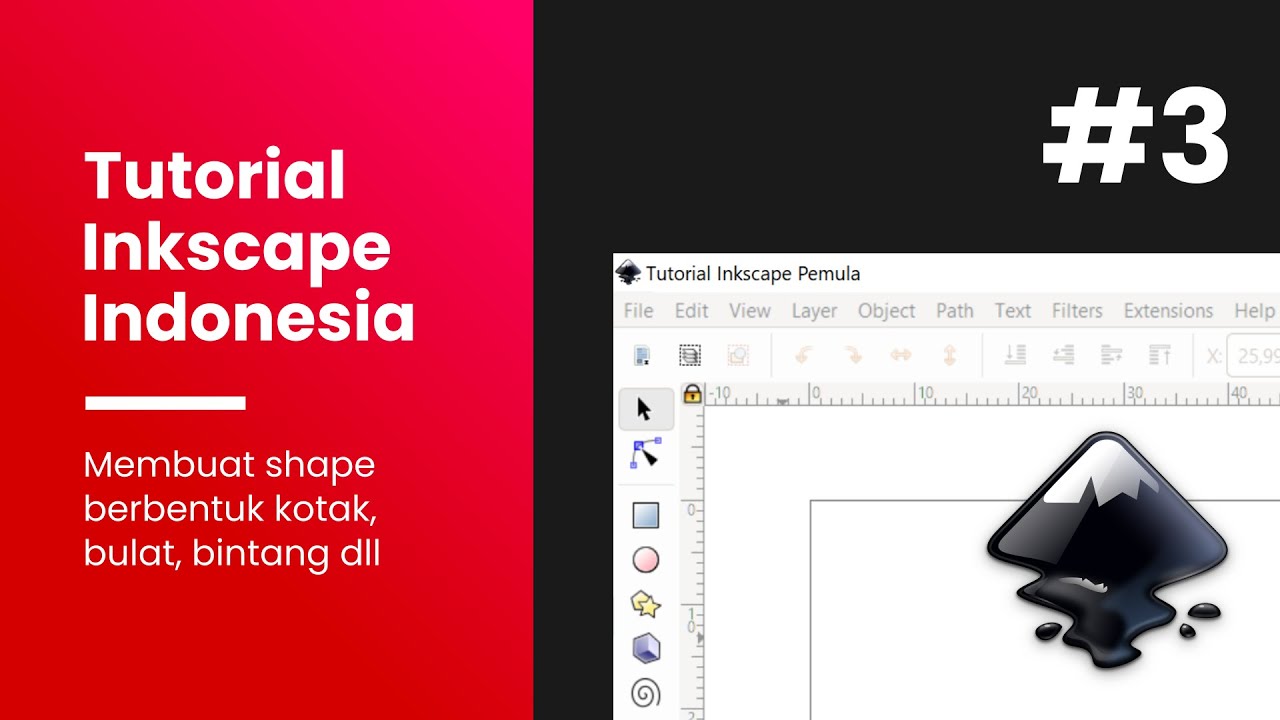Click Select all in all layers icon
This screenshot has width=1280, height=720.
[x=690, y=355]
